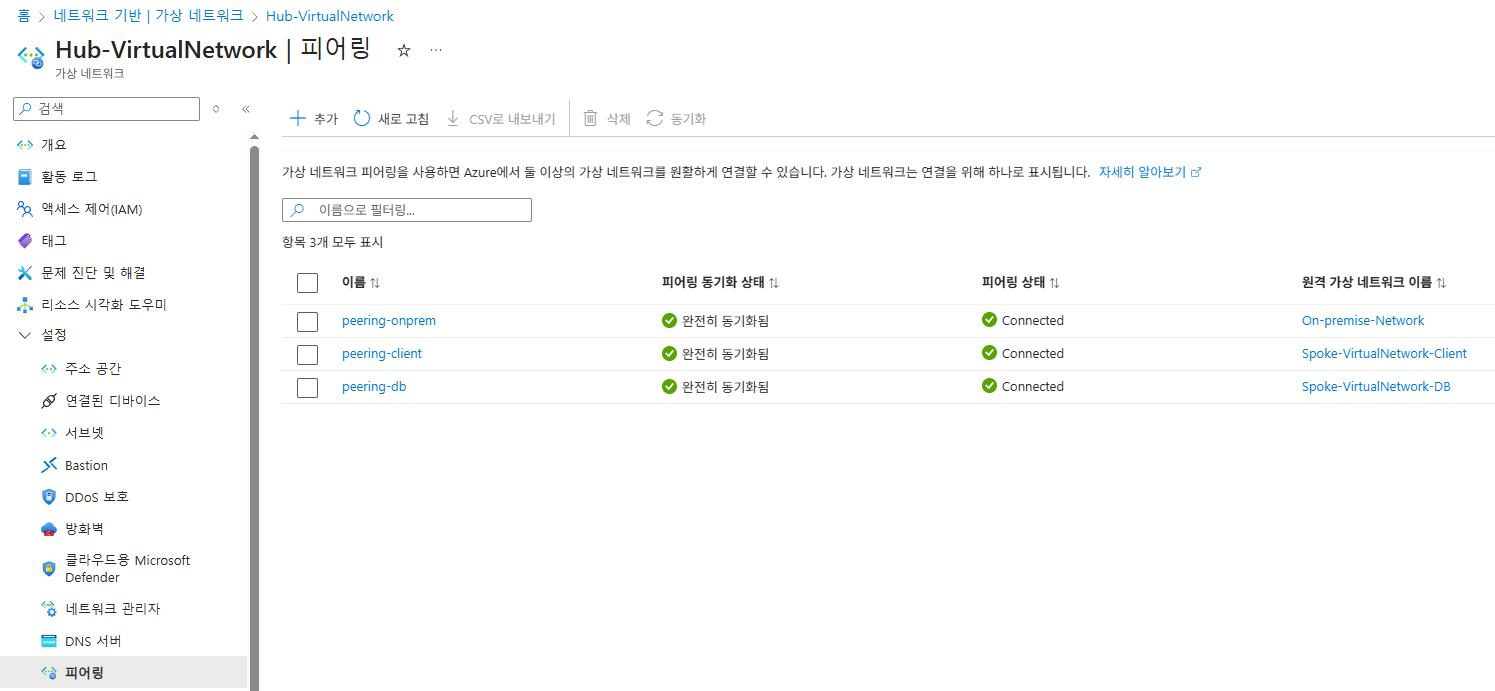The width and height of the screenshot is (1495, 691).
Task: Check the peering-db row checkbox
Action: point(308,387)
